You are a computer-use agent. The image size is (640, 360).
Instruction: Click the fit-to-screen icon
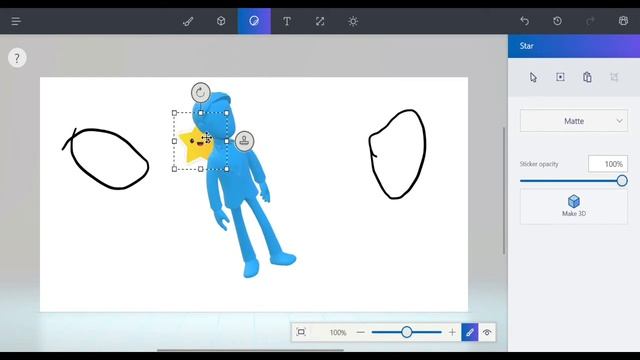point(301,332)
